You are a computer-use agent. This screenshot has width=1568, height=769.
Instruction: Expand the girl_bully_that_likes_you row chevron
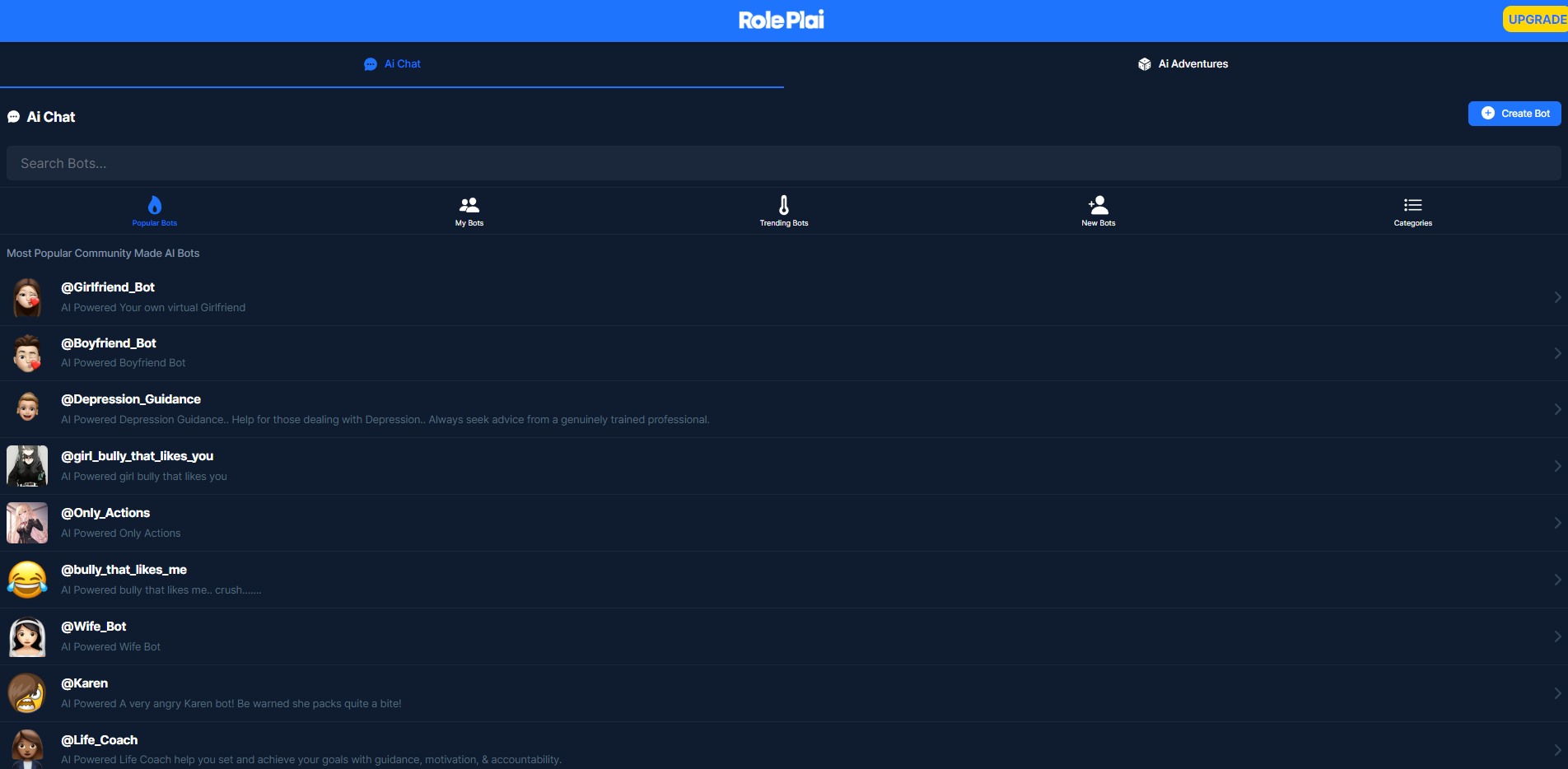pyautogui.click(x=1557, y=466)
